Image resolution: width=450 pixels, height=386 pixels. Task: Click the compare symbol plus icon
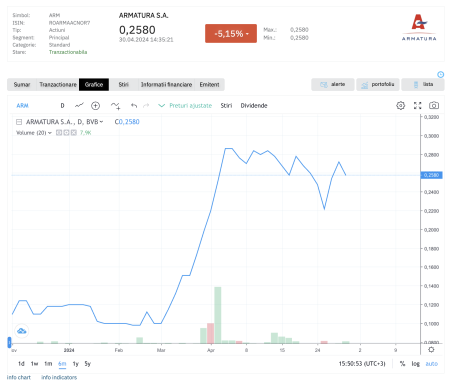coord(96,106)
